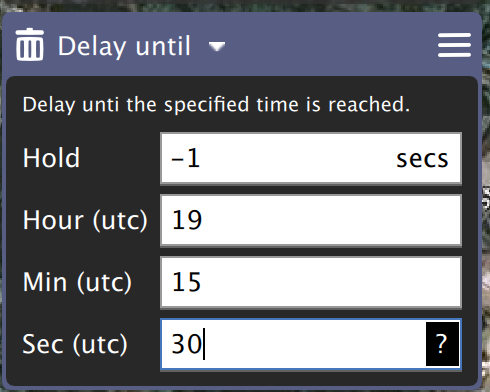
Task: Open the hamburger menu of the command card
Action: click(454, 45)
